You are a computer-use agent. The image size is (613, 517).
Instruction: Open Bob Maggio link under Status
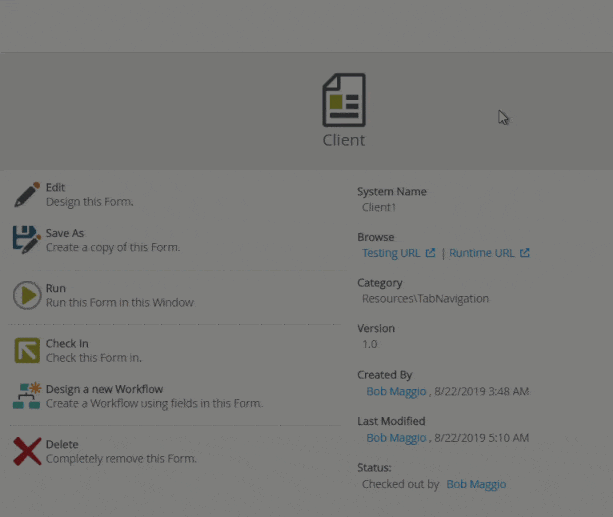point(476,485)
